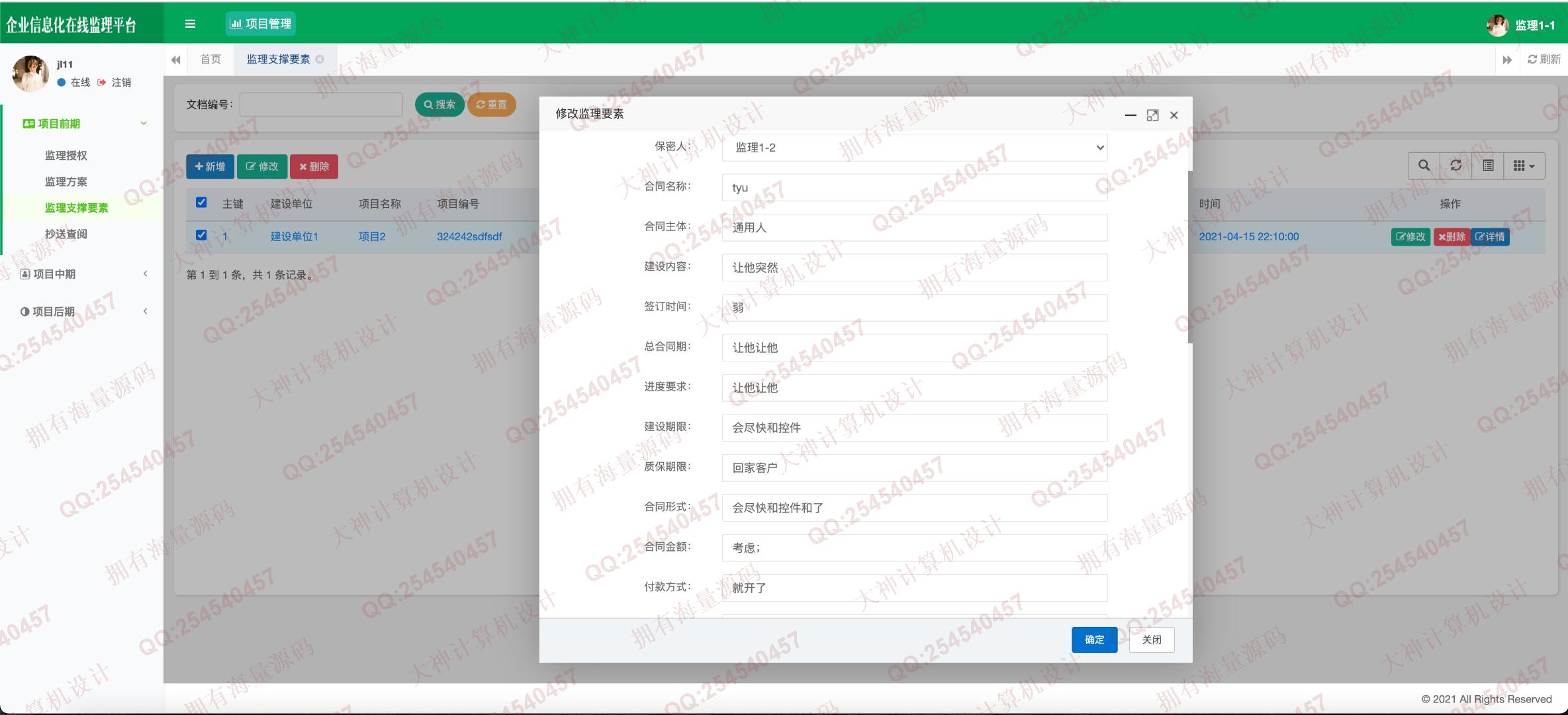Click the 新增 add button
The image size is (1568, 715).
210,167
